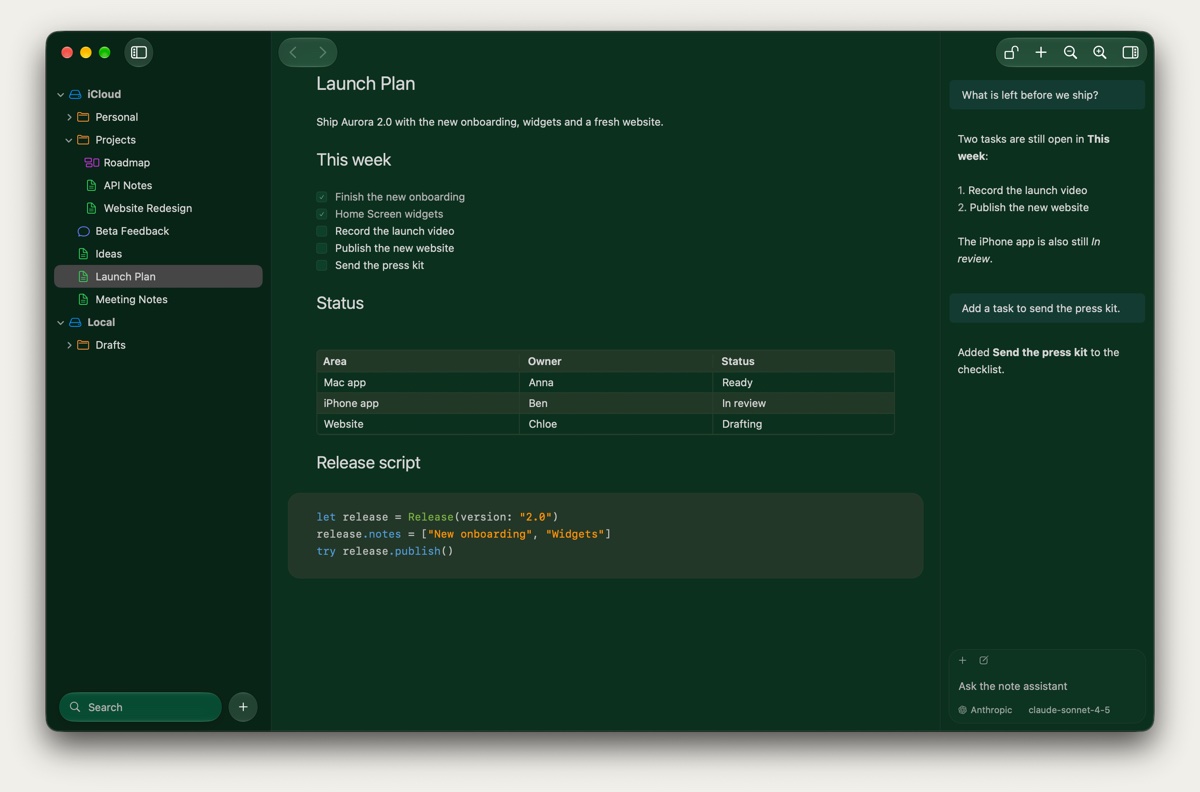Click the magnifier icon in Search field
This screenshot has width=1200, height=792.
coord(75,707)
